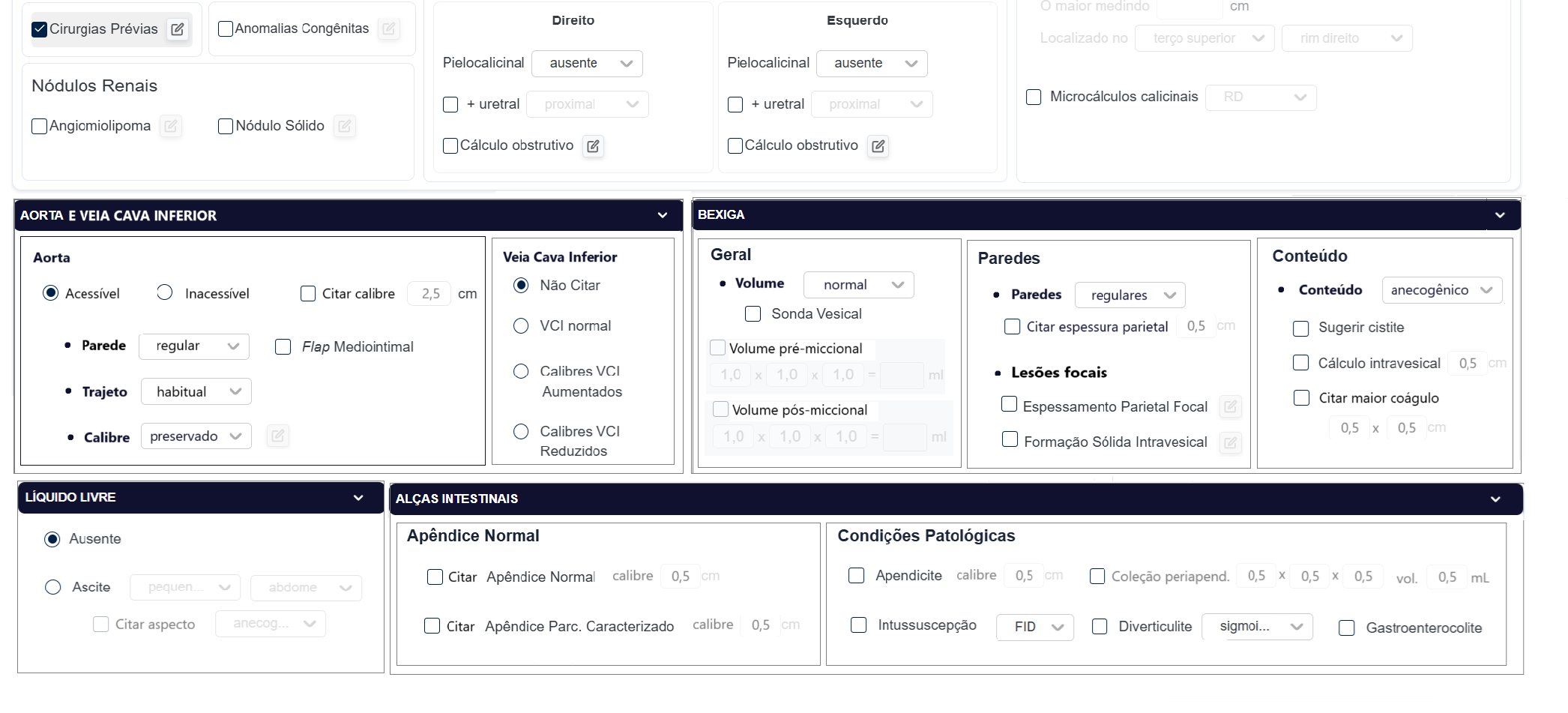
Task: Click edit icon beside Espessamento Parietal Focal
Action: (1230, 407)
